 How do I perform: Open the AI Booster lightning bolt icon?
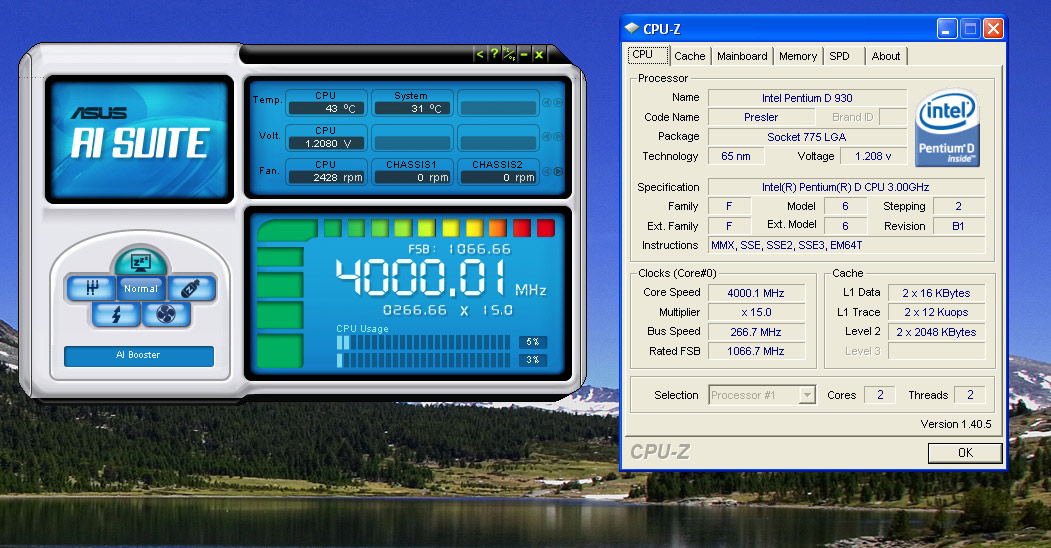116,314
